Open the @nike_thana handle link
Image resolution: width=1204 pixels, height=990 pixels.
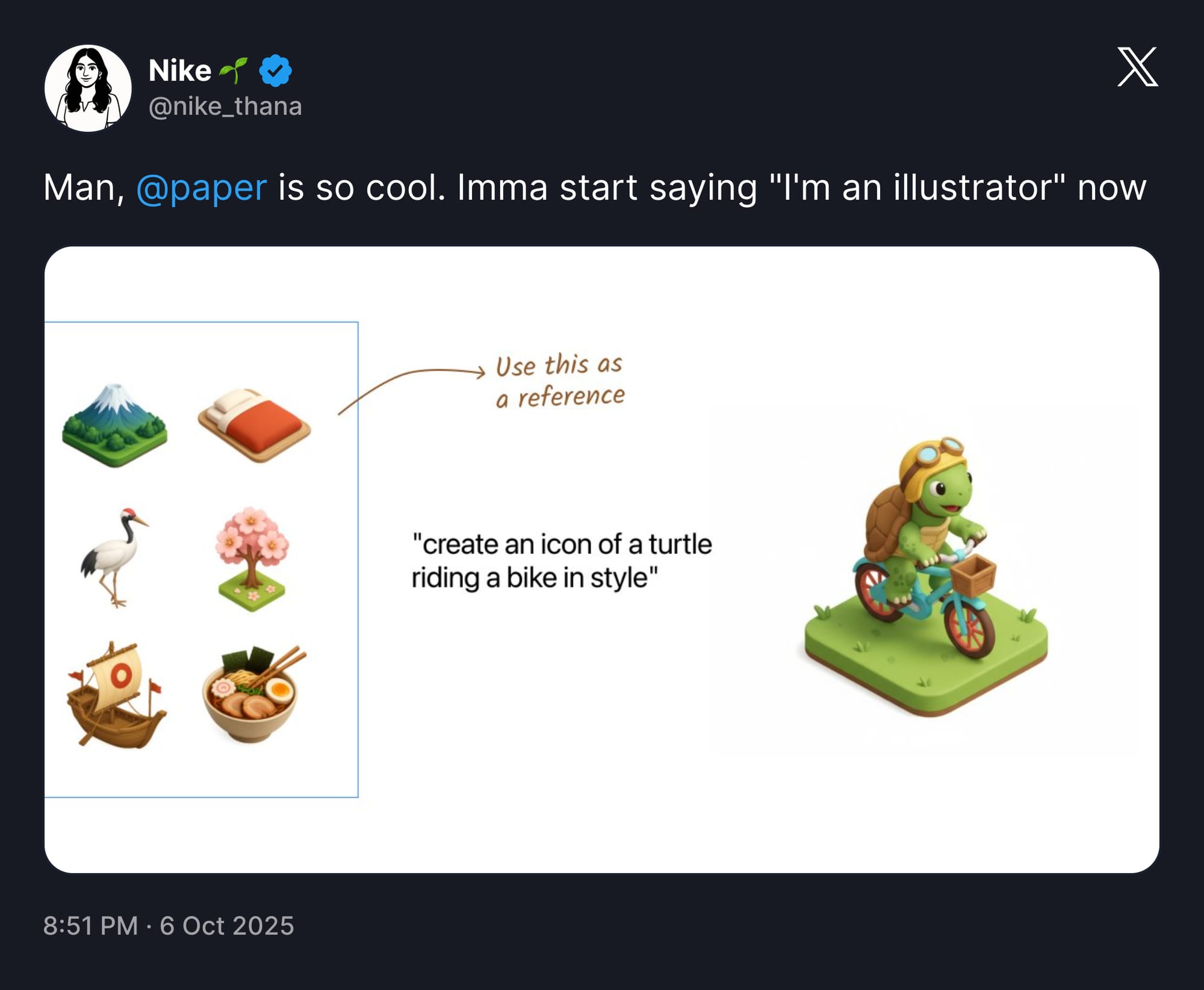tap(225, 107)
